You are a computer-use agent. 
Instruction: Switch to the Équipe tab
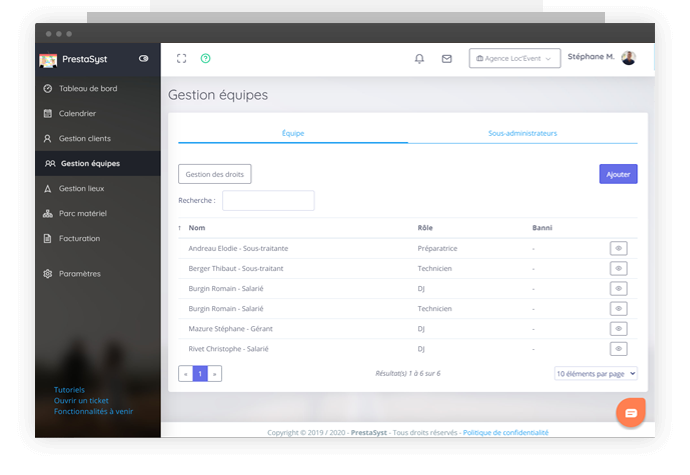(x=293, y=133)
